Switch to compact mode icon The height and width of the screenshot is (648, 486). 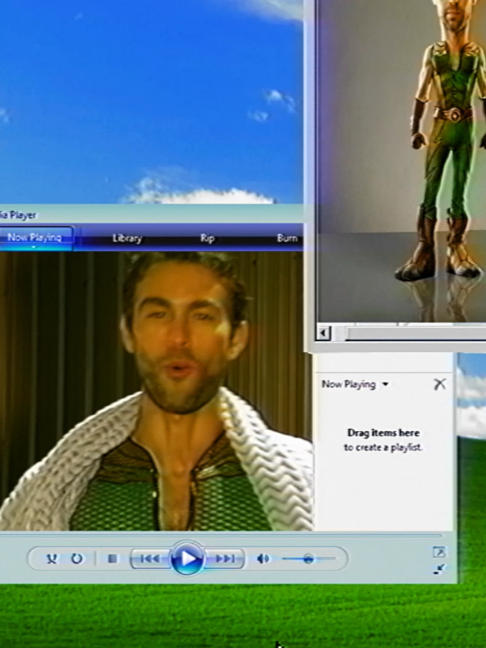point(439,569)
